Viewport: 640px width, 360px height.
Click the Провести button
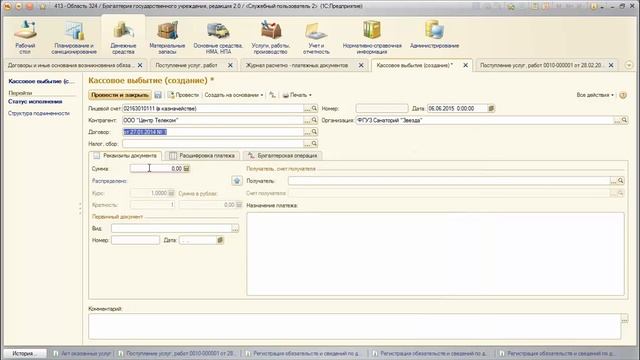point(183,95)
